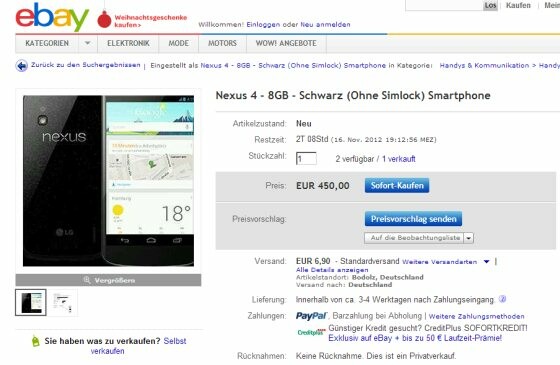Image resolution: width=560 pixels, height=365 pixels.
Task: Go back via Zurück zu den Suchergebnissen
Action: click(x=86, y=65)
